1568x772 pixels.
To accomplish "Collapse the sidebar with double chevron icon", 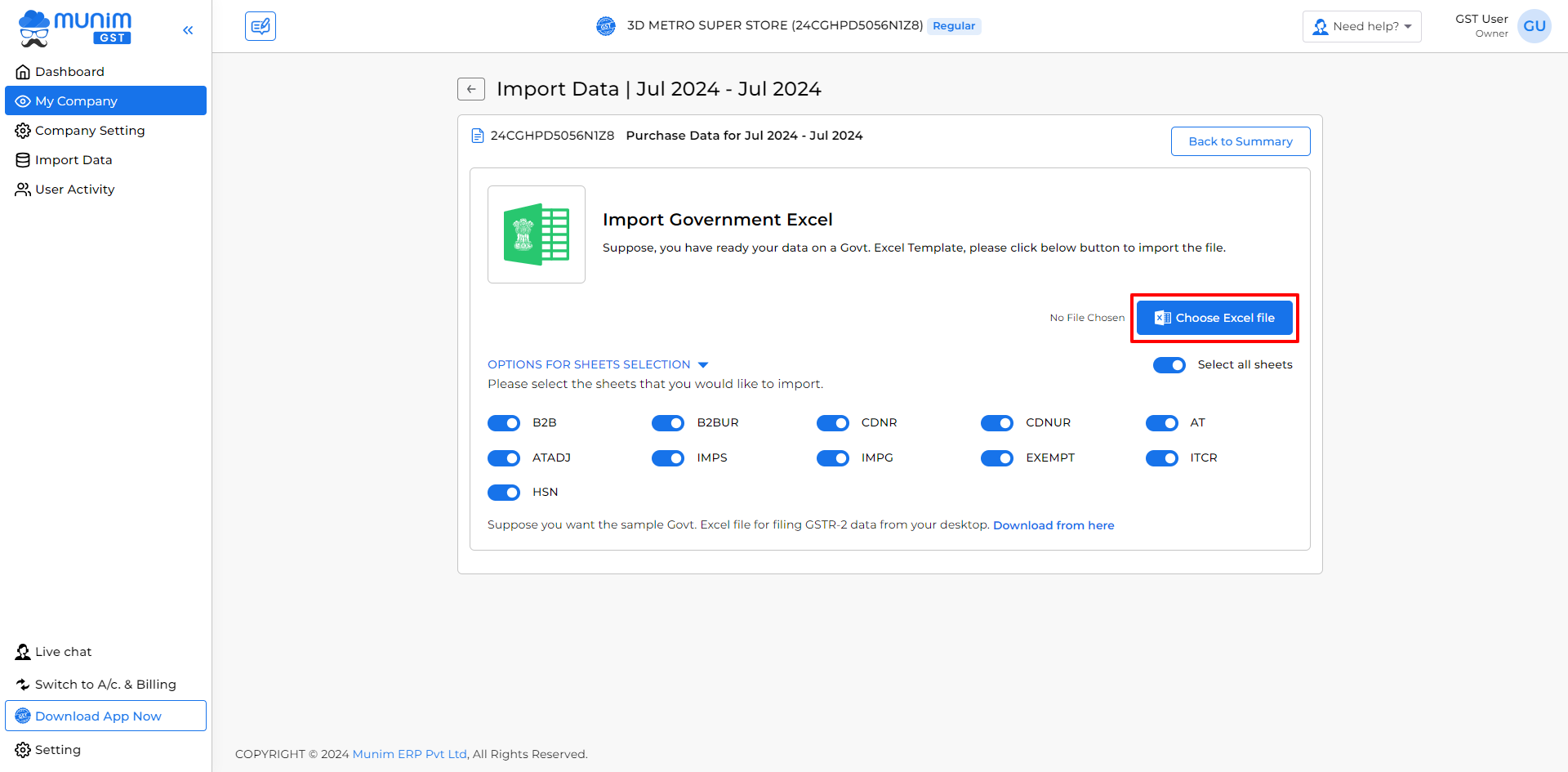I will 188,30.
